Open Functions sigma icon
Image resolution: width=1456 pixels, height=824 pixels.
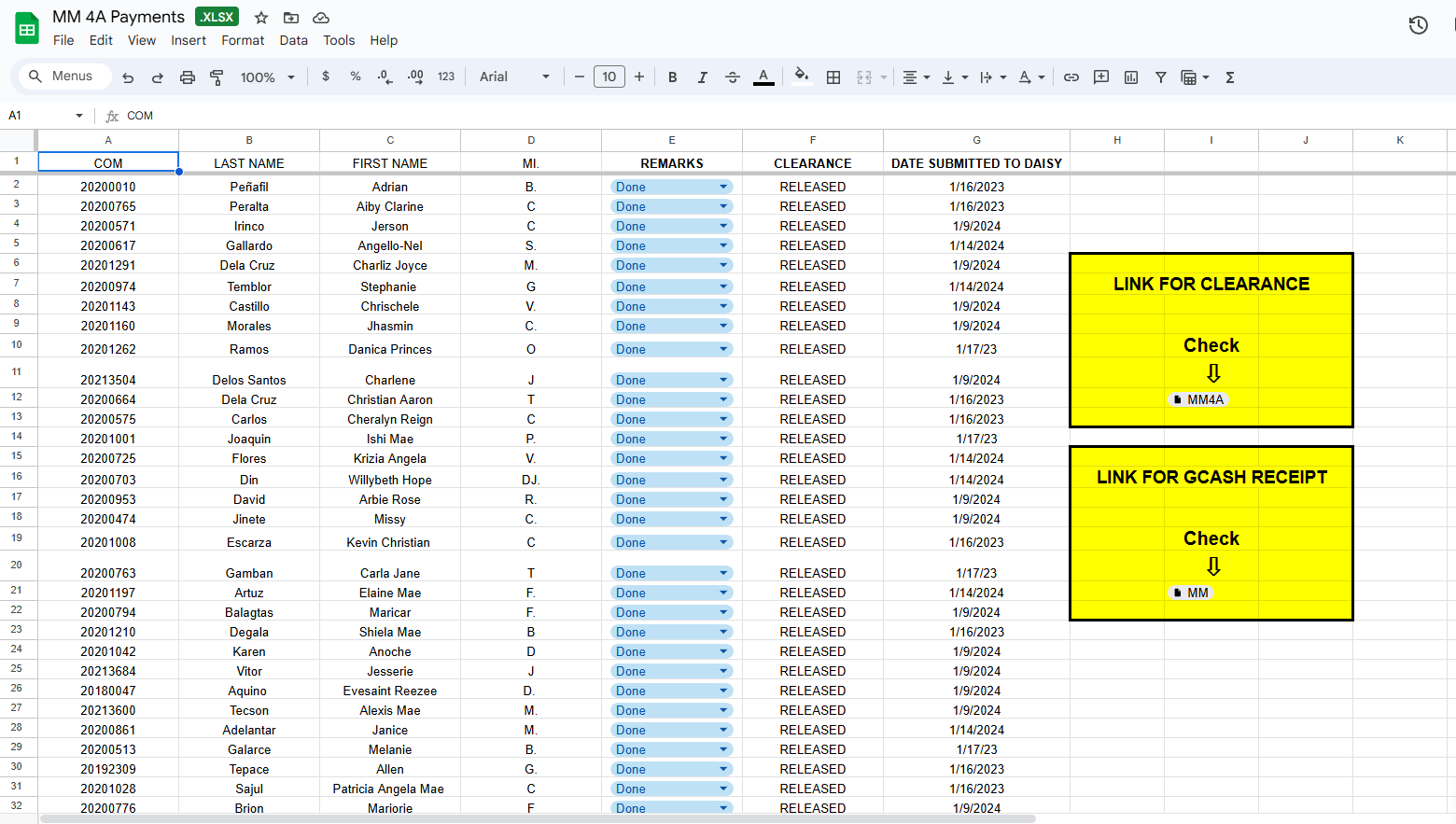(1230, 77)
